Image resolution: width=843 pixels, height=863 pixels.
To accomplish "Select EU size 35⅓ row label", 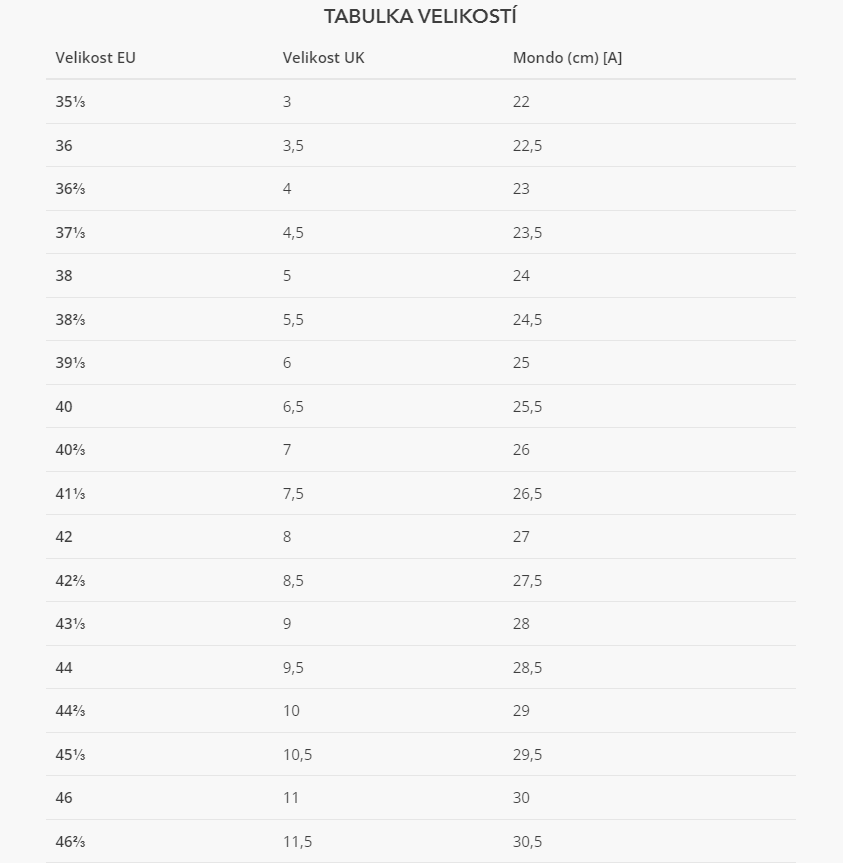I will pyautogui.click(x=70, y=102).
